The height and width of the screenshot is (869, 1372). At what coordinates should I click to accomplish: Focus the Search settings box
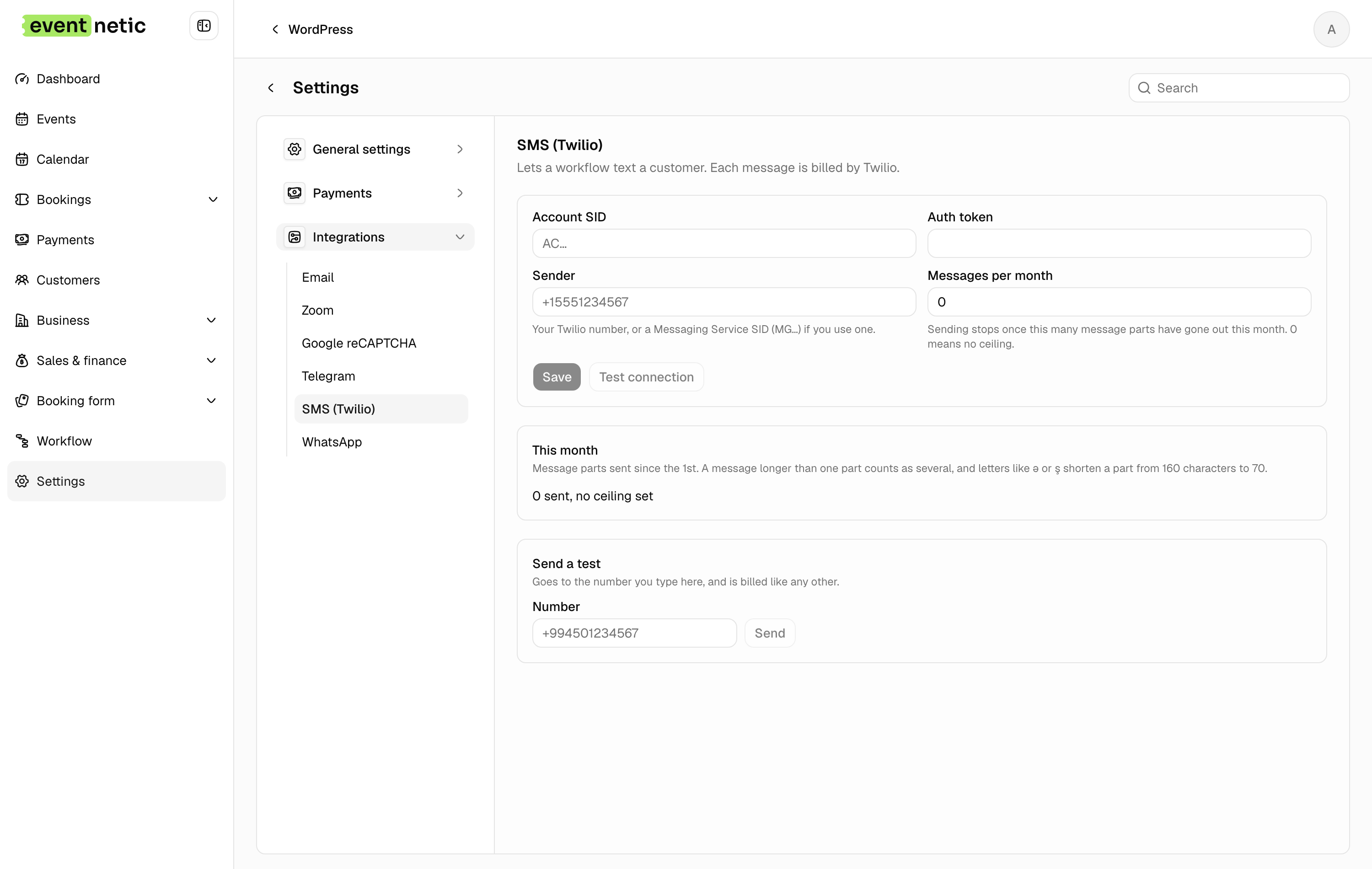tap(1238, 88)
